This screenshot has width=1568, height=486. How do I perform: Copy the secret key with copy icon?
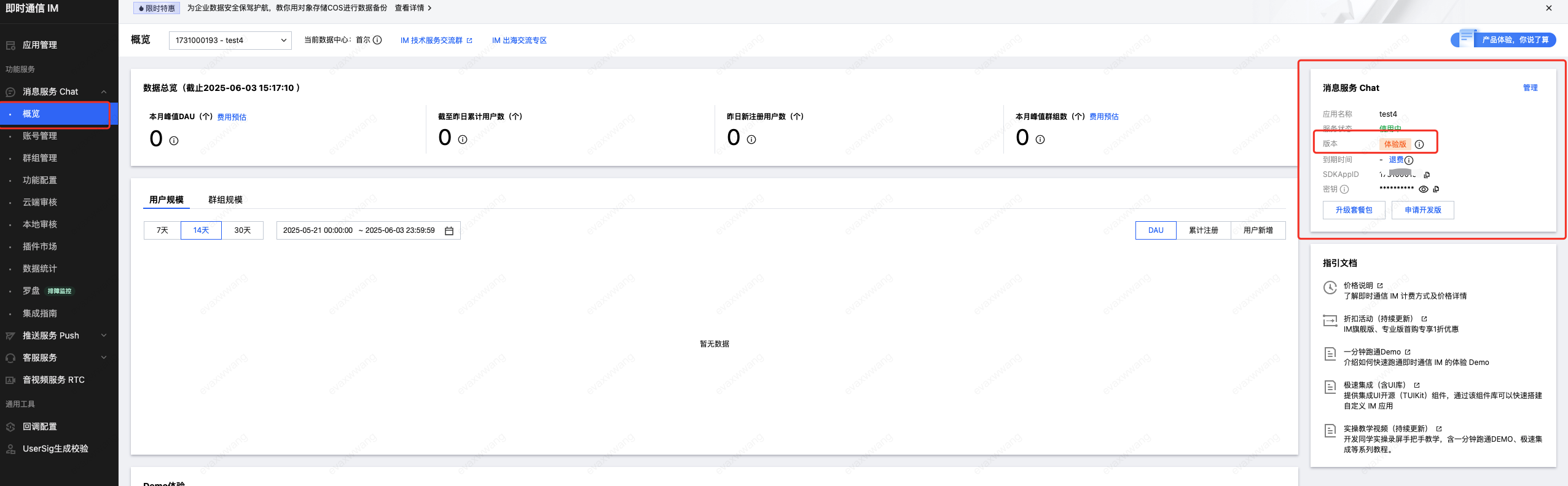1436,189
